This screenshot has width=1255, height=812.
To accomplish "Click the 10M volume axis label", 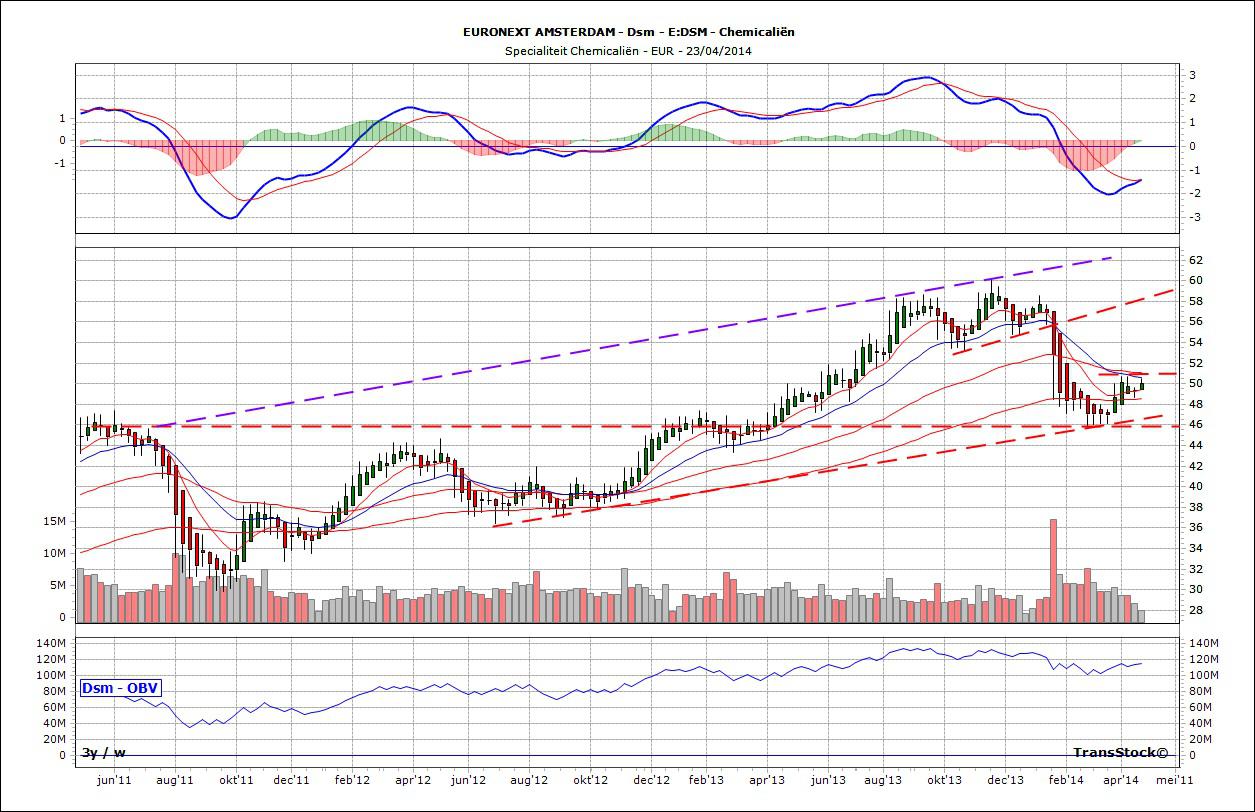I will click(55, 553).
